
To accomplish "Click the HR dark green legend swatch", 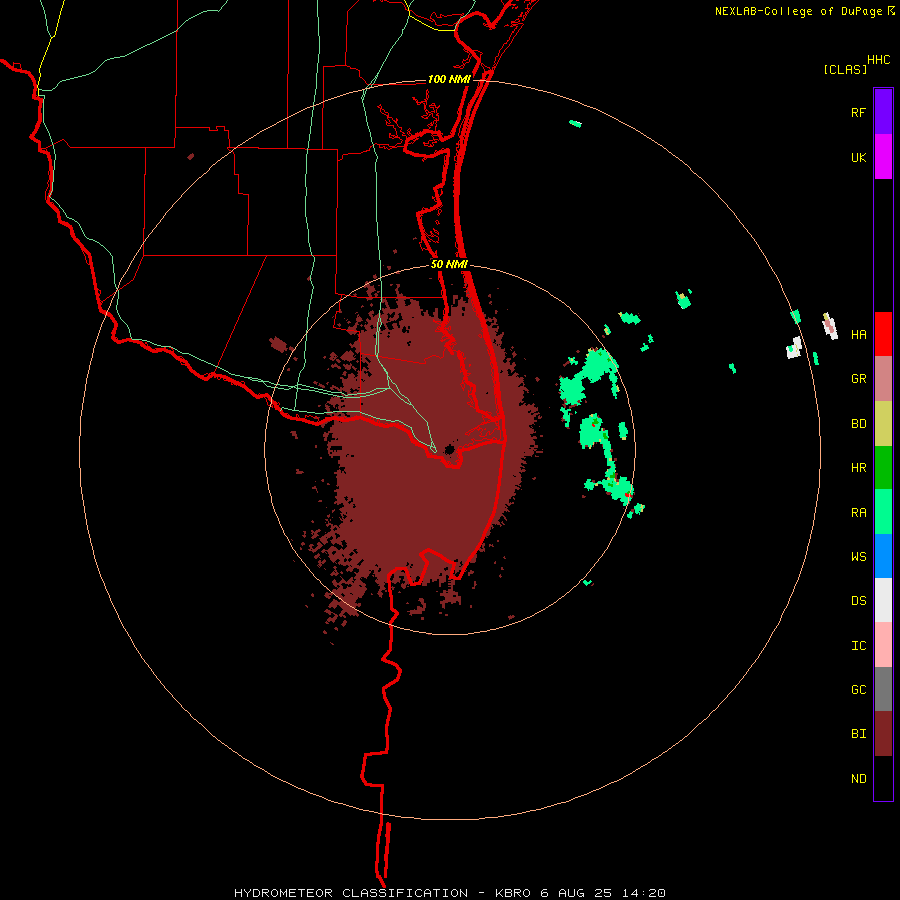I will [883, 467].
